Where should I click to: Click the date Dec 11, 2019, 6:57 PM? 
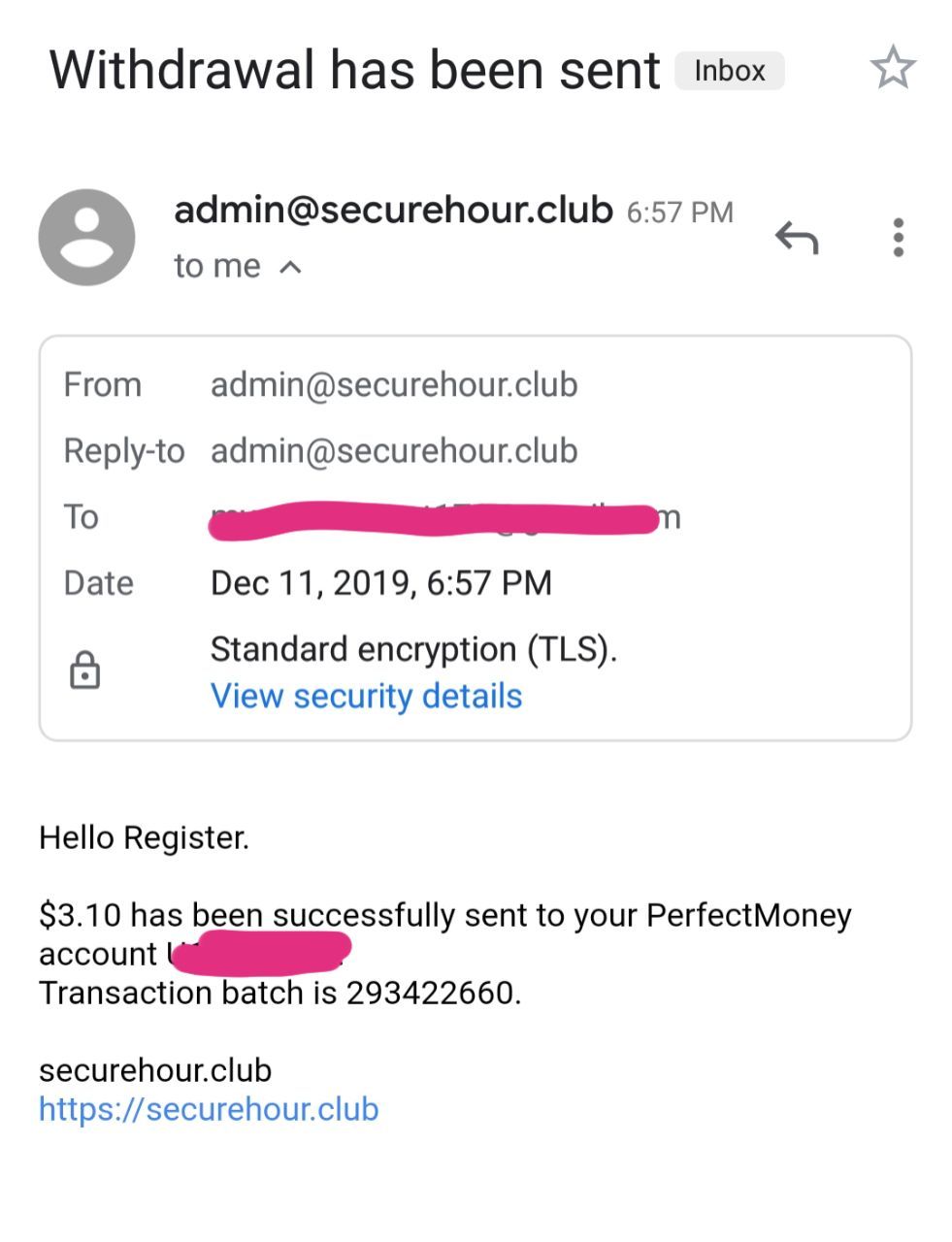pos(381,583)
